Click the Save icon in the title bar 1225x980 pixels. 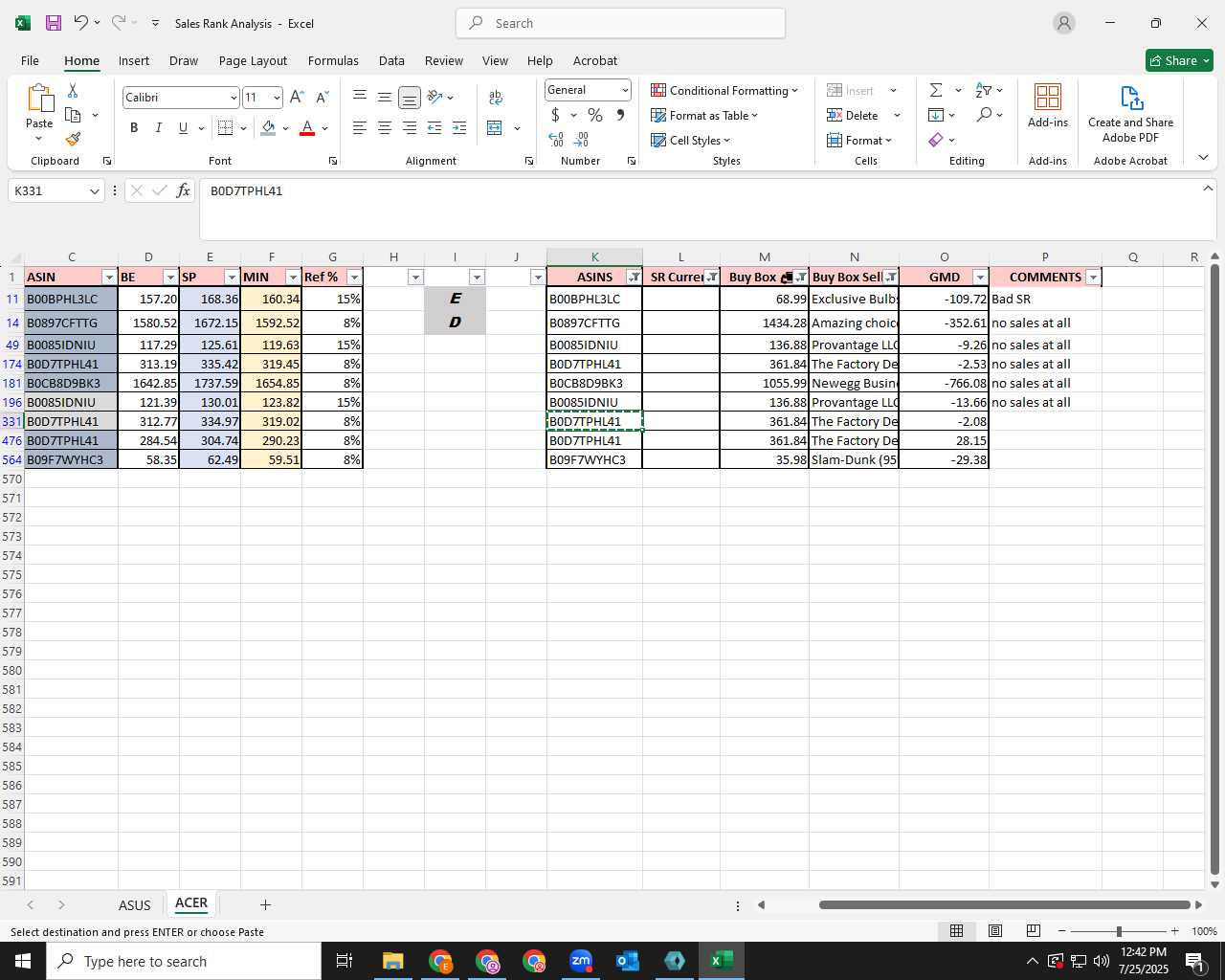pyautogui.click(x=54, y=23)
